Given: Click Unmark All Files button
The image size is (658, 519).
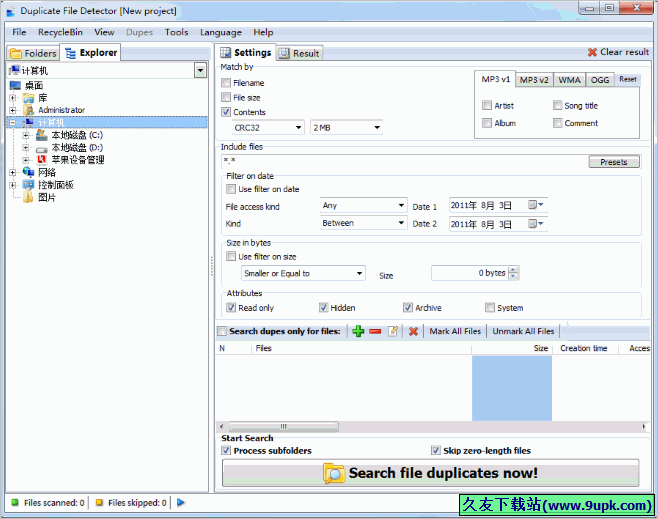Looking at the screenshot, I should 523,331.
